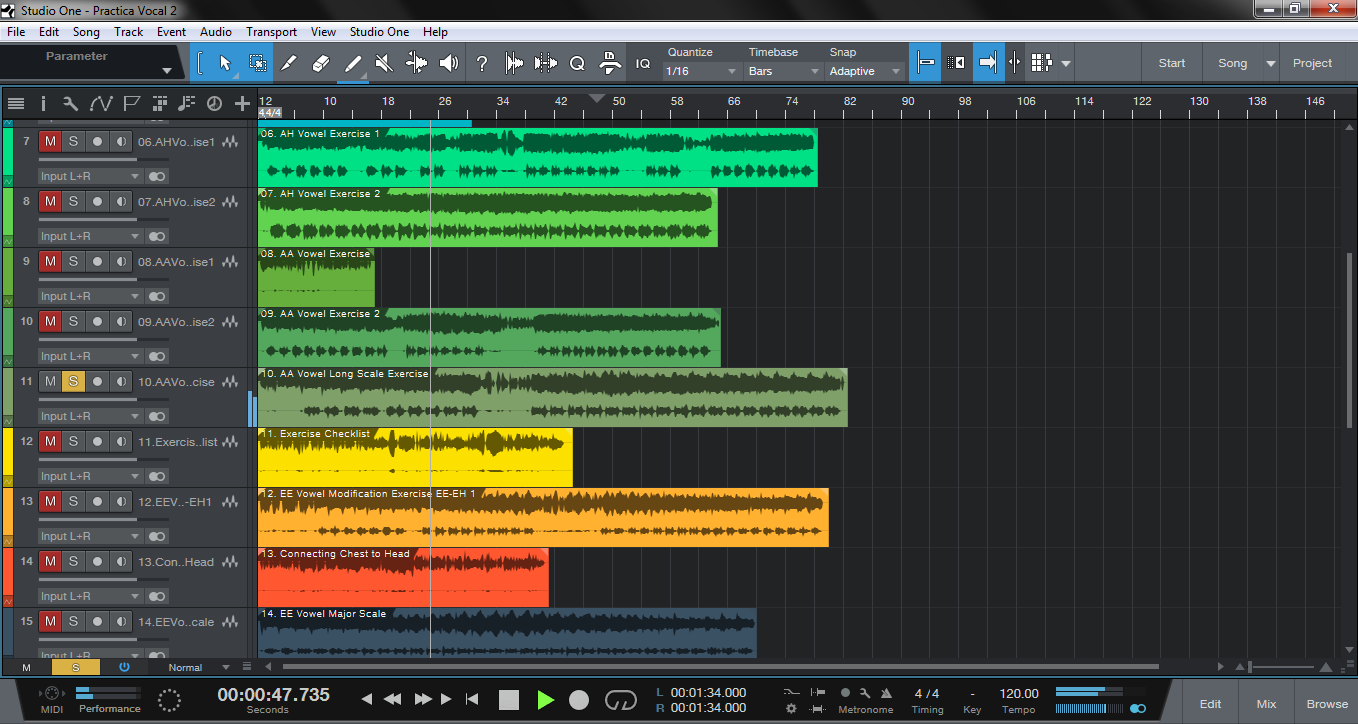Start playback with the green Play button
This screenshot has height=724, width=1358.
tap(545, 700)
